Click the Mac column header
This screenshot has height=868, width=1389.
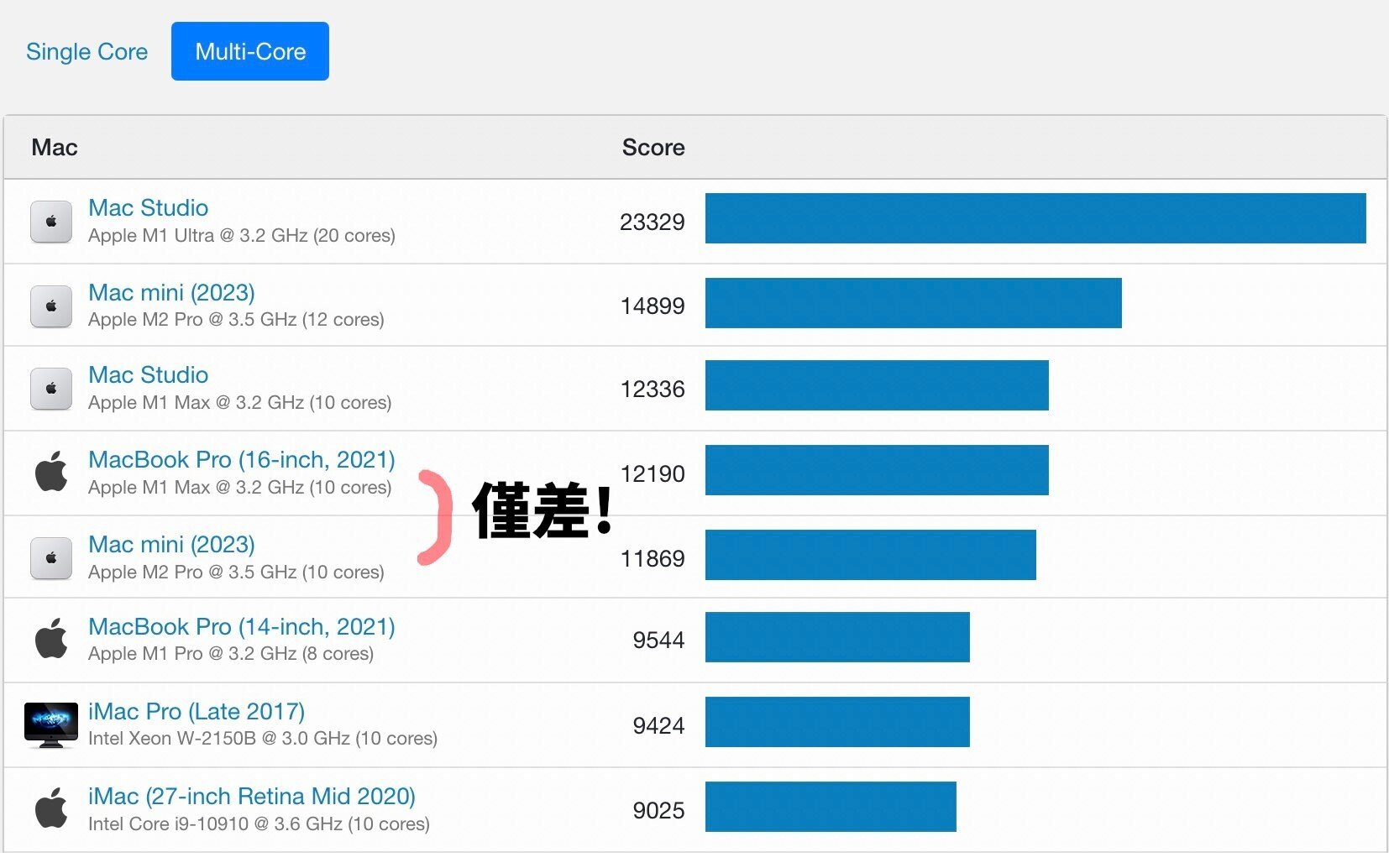[x=54, y=147]
